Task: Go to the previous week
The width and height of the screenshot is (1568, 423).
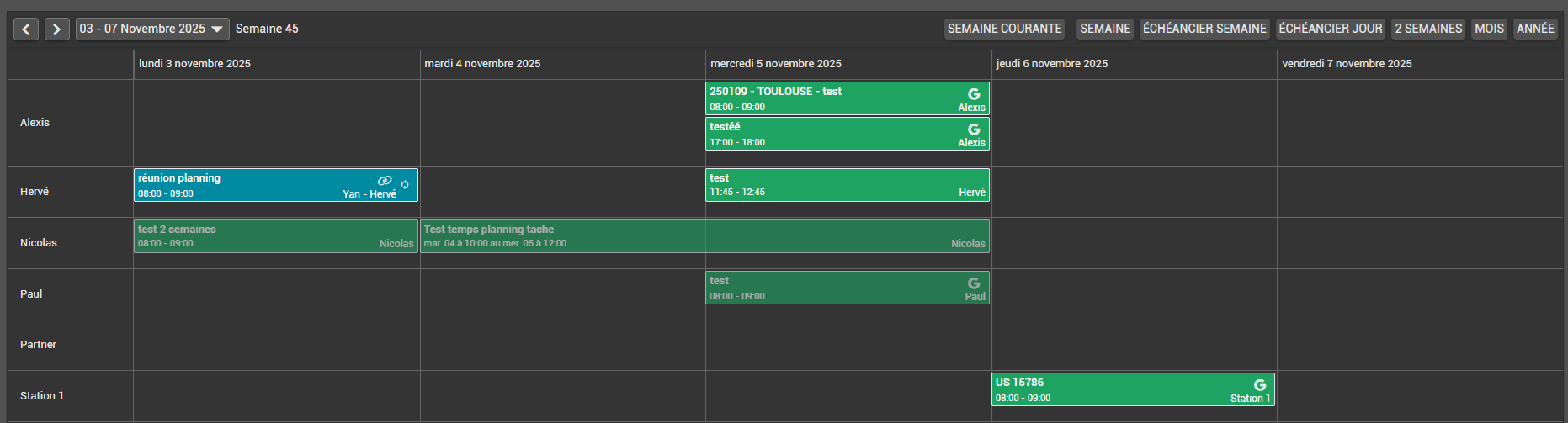Action: click(x=26, y=29)
